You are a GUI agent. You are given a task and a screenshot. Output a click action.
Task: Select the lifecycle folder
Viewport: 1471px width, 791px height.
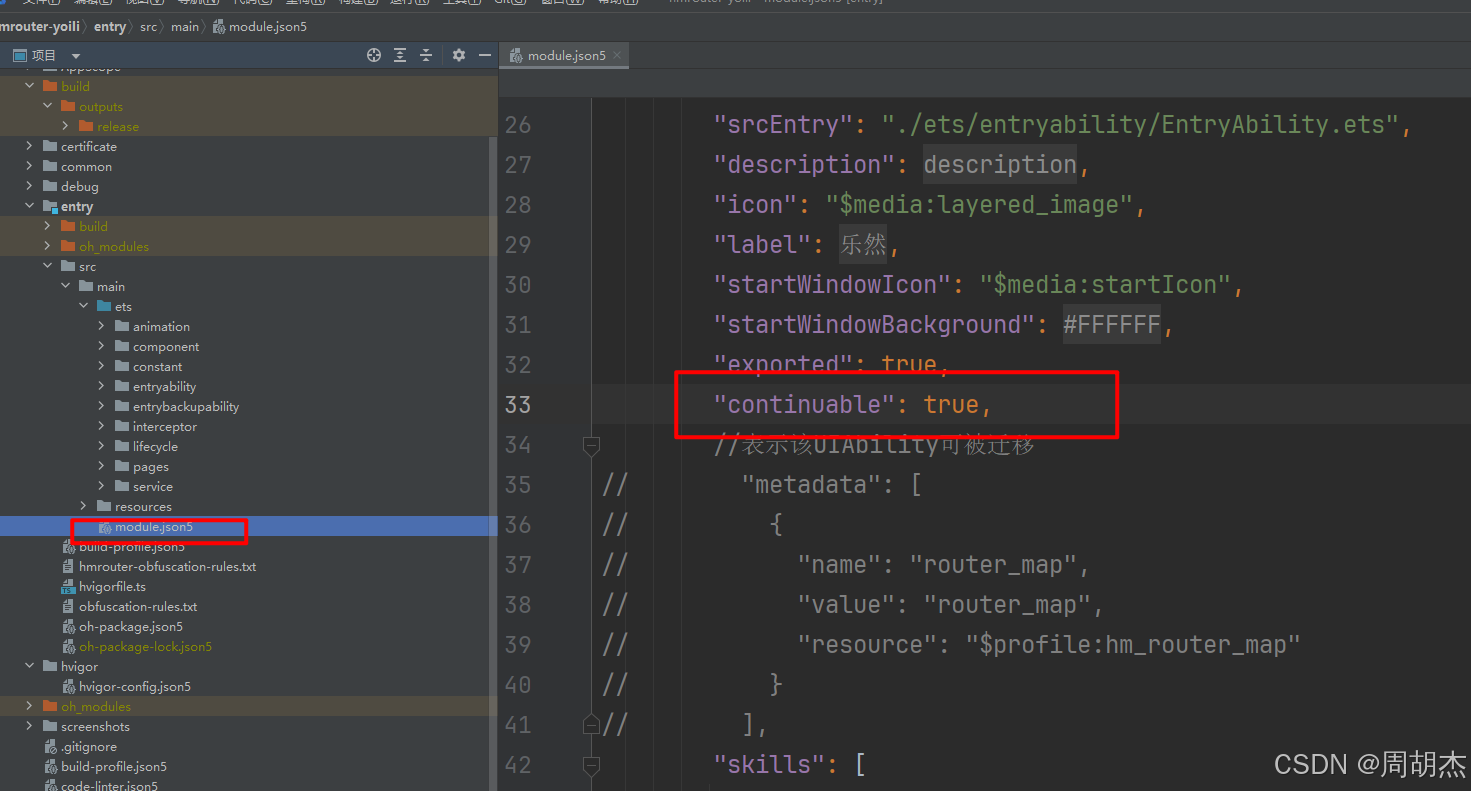(x=155, y=446)
